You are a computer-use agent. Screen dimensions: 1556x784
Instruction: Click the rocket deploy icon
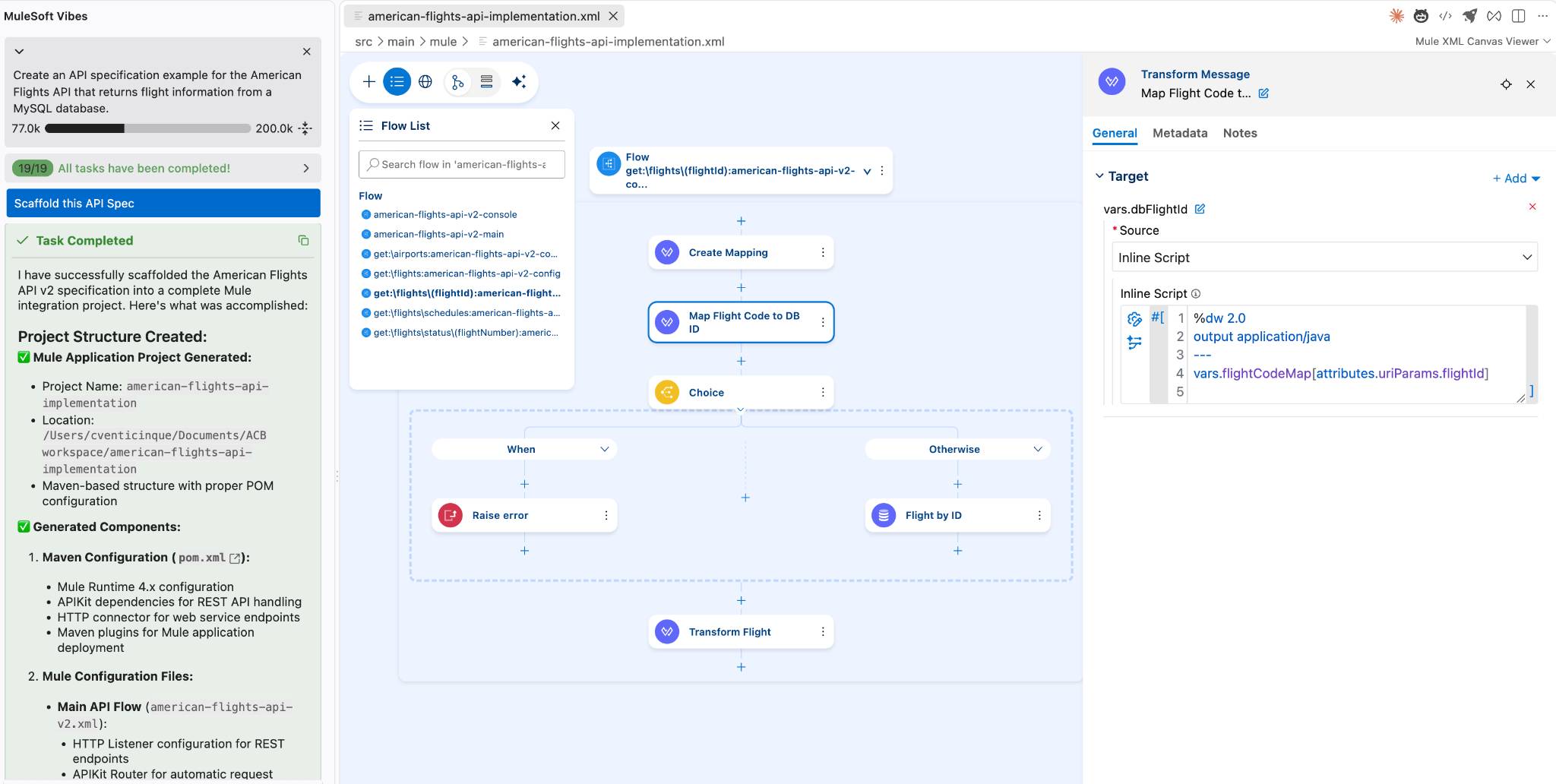click(x=1469, y=16)
